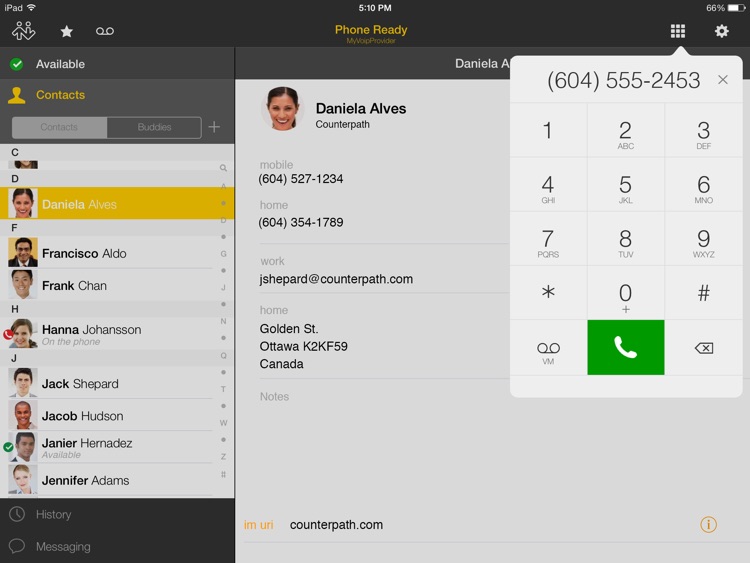Open favorites star icon
Screen dimensions: 750x563
coord(66,32)
